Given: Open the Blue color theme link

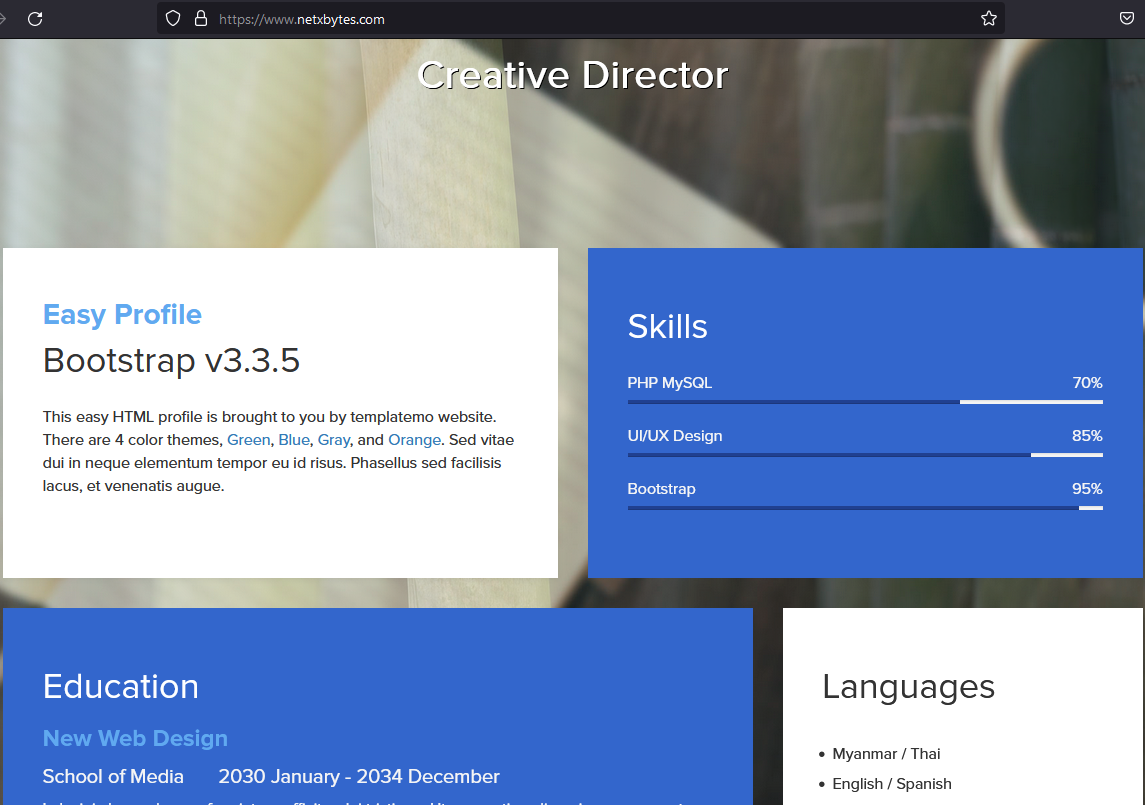Looking at the screenshot, I should [x=294, y=440].
